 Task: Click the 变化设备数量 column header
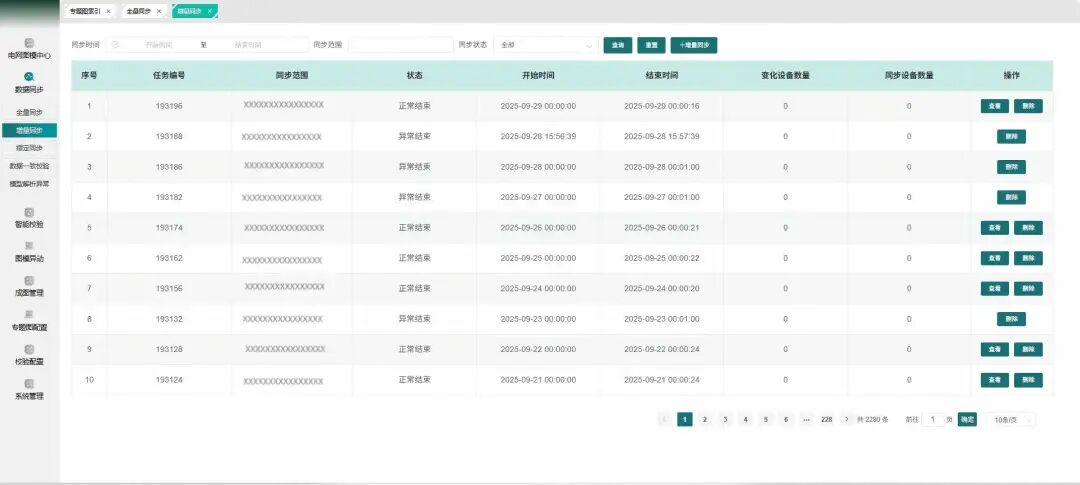[785, 76]
